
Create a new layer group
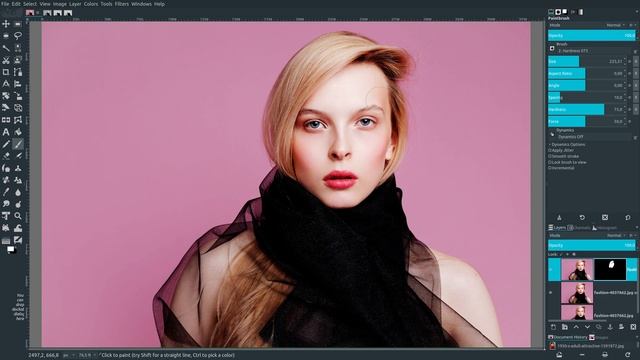564,327
